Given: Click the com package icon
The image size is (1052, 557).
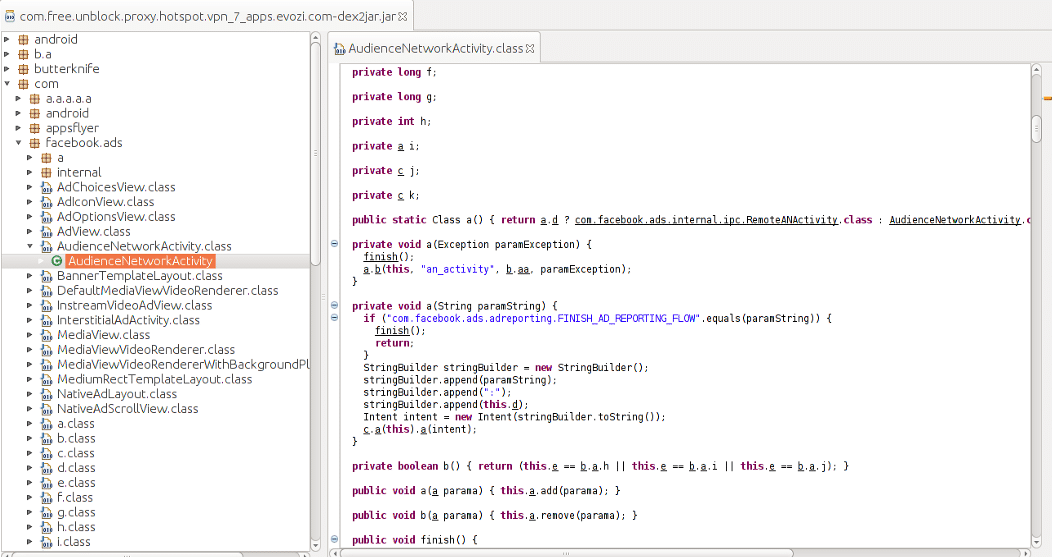Looking at the screenshot, I should [x=23, y=84].
